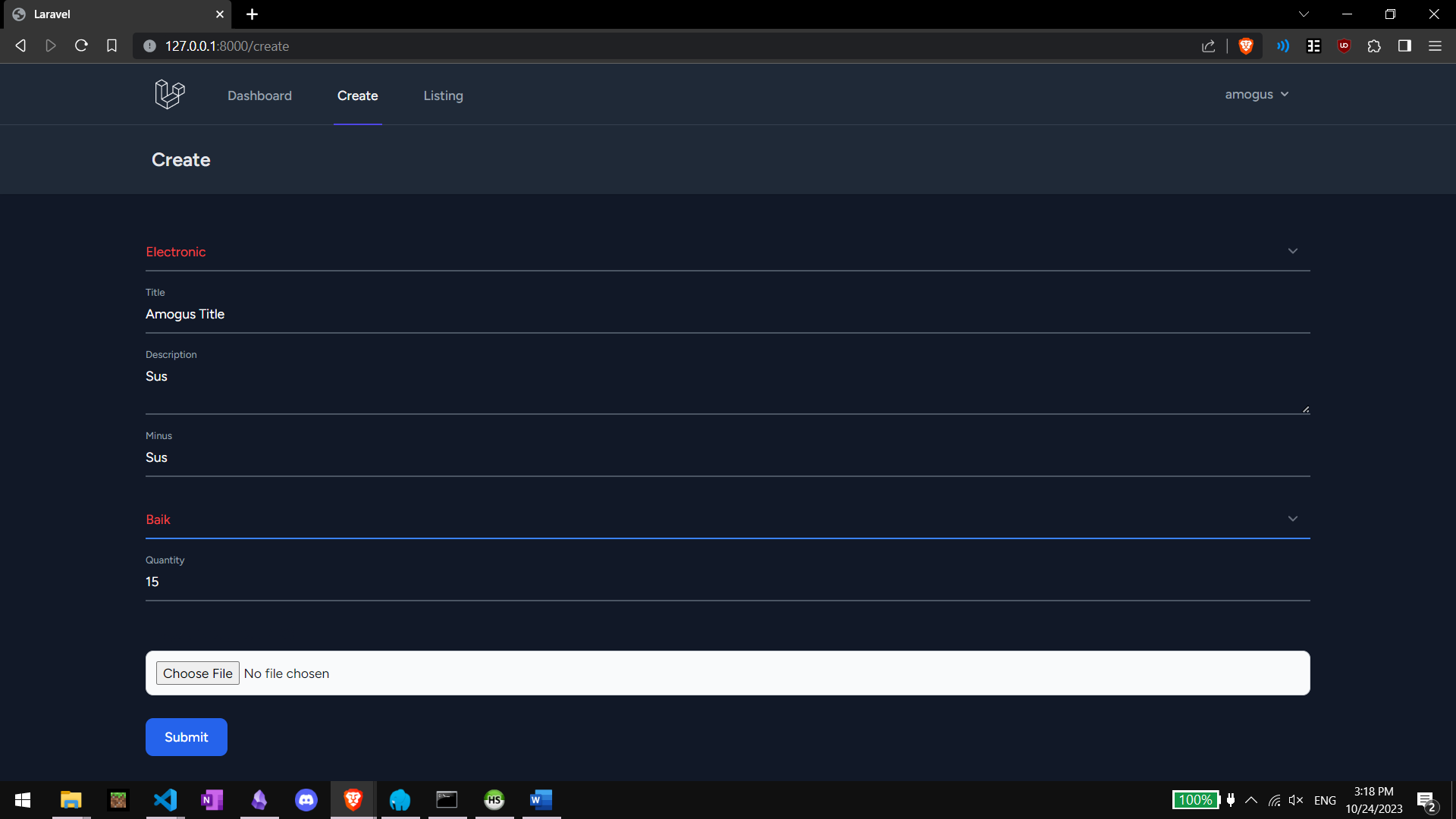Viewport: 1456px width, 819px height.
Task: Open Discord from the taskbar
Action: tap(306, 800)
